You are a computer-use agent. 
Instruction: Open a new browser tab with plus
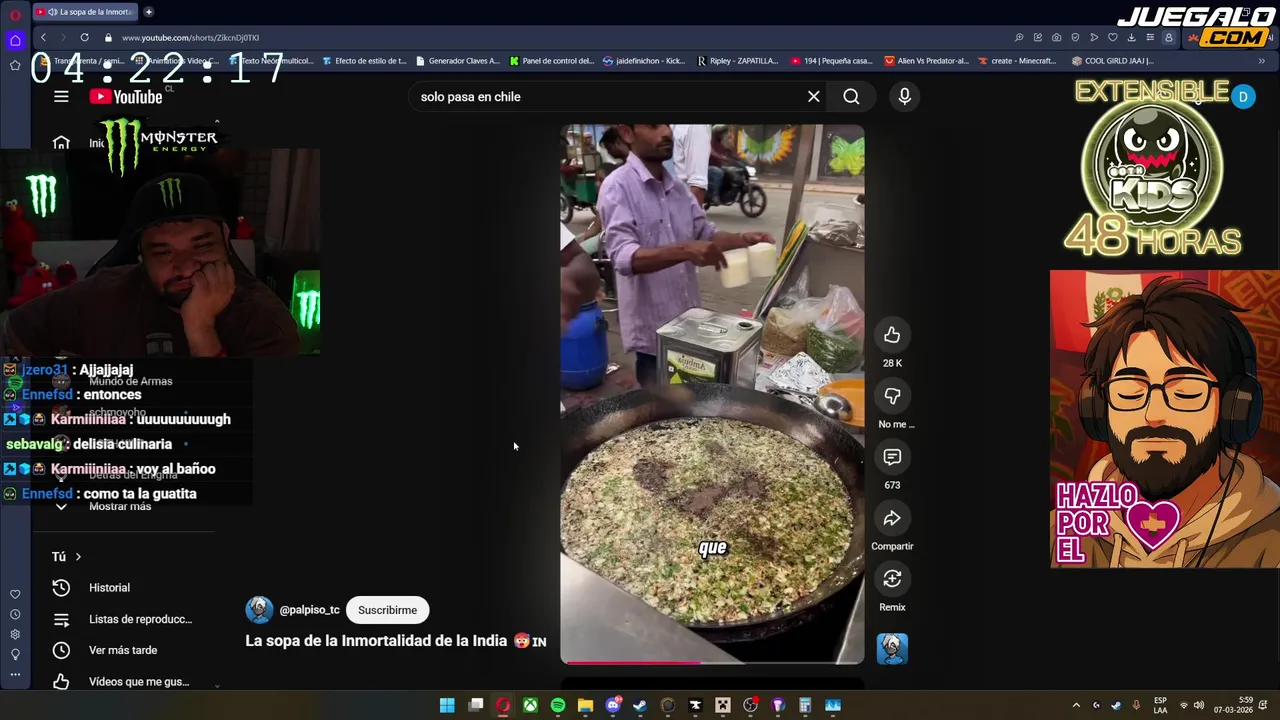pyautogui.click(x=148, y=12)
